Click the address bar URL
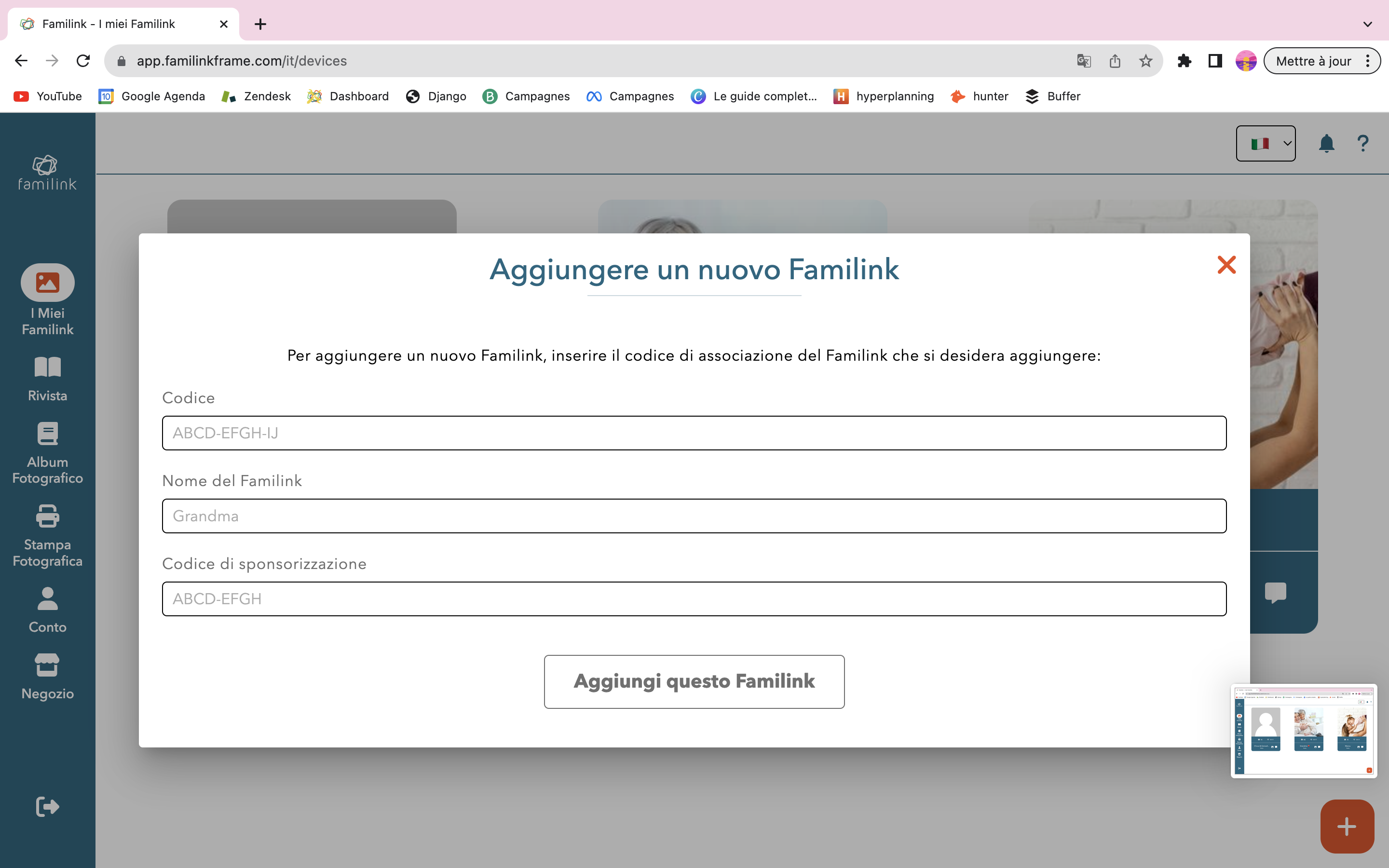 [x=242, y=61]
